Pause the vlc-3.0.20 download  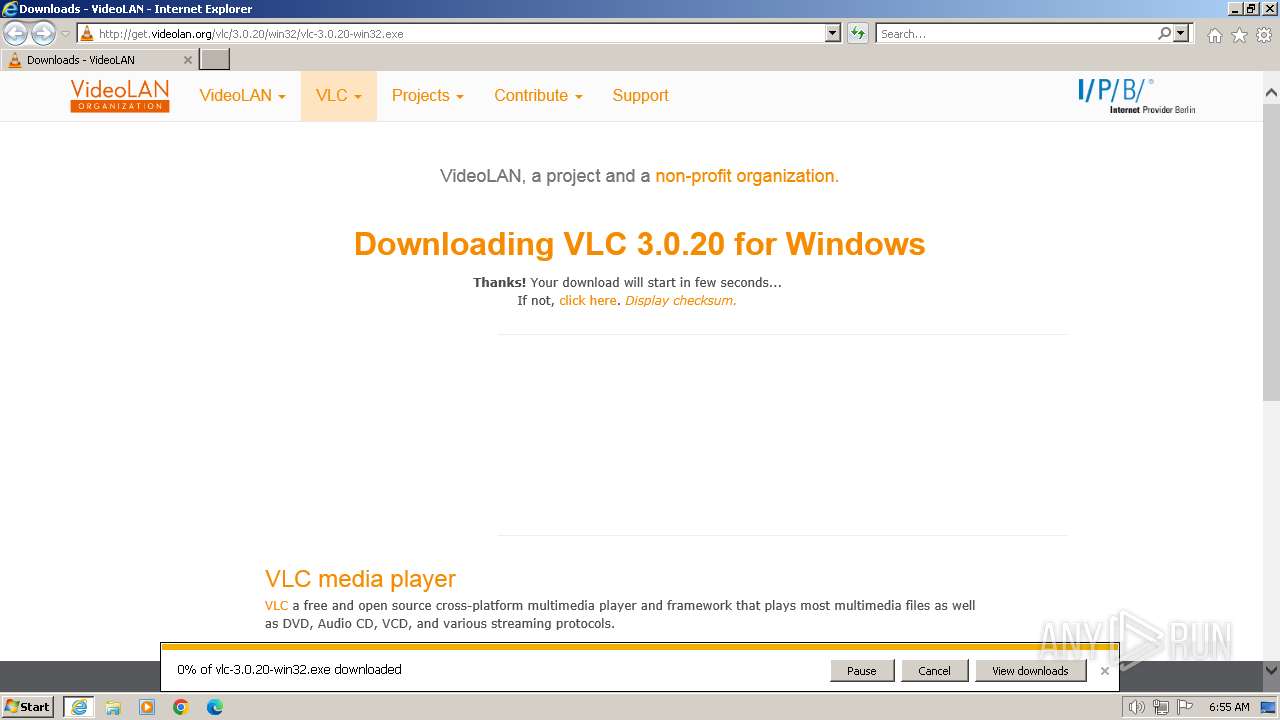click(x=861, y=671)
